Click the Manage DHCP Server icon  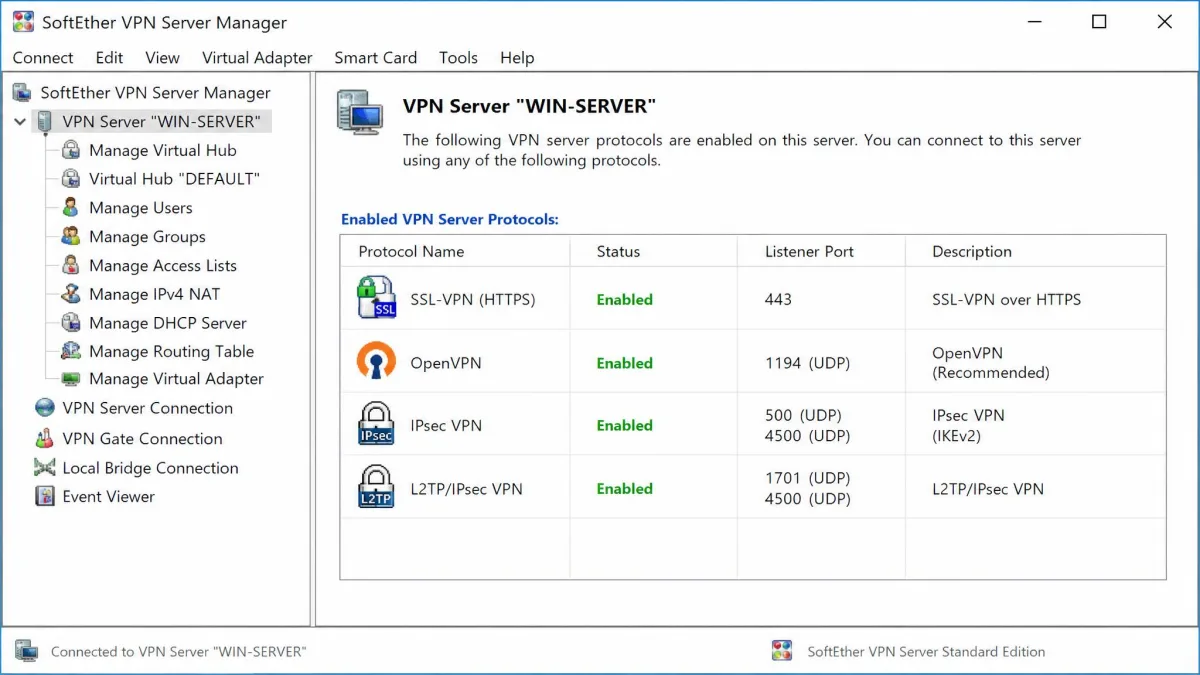tap(70, 323)
